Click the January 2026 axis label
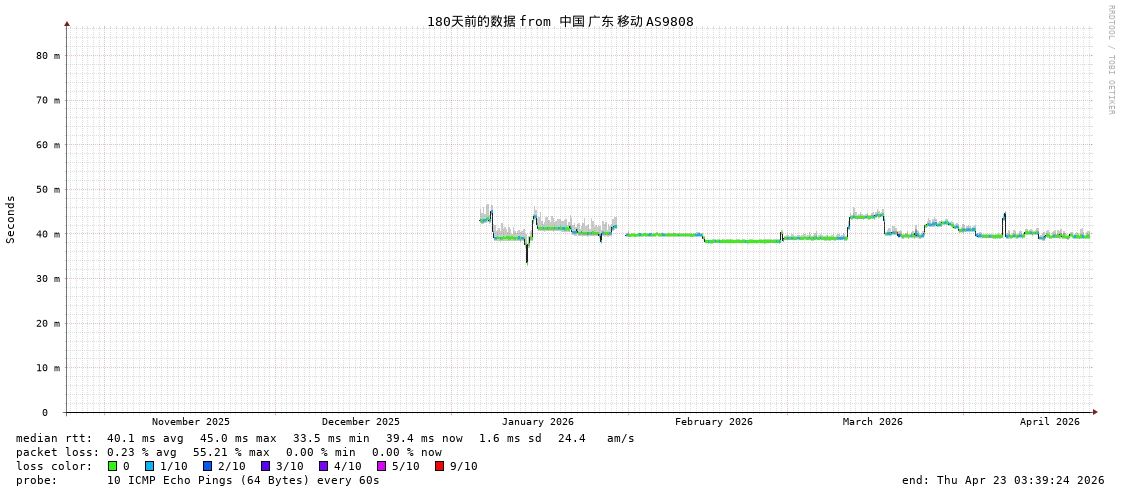This screenshot has height=494, width=1121. pyautogui.click(x=537, y=422)
